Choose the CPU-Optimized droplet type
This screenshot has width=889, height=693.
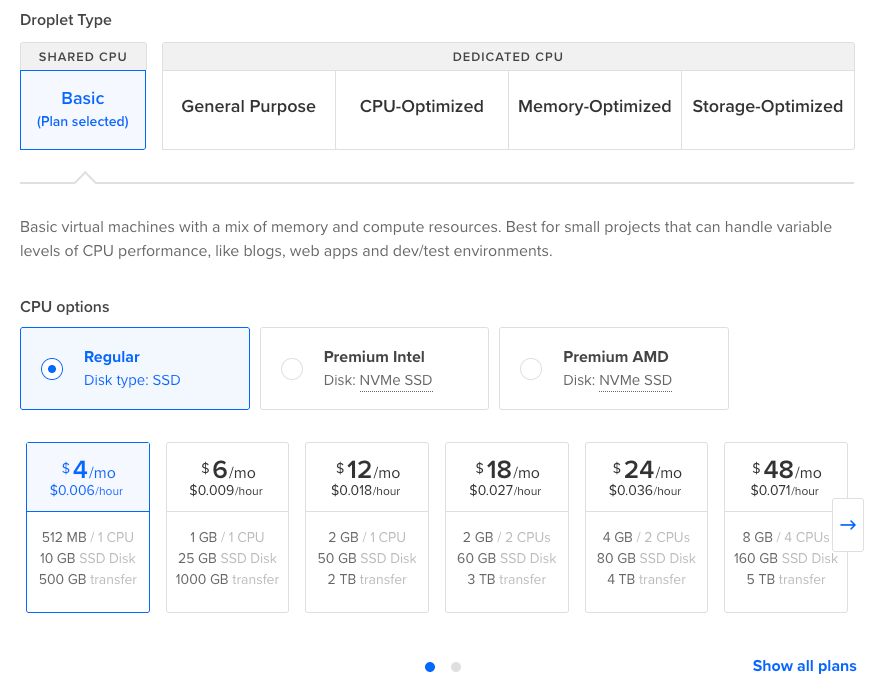coord(421,107)
